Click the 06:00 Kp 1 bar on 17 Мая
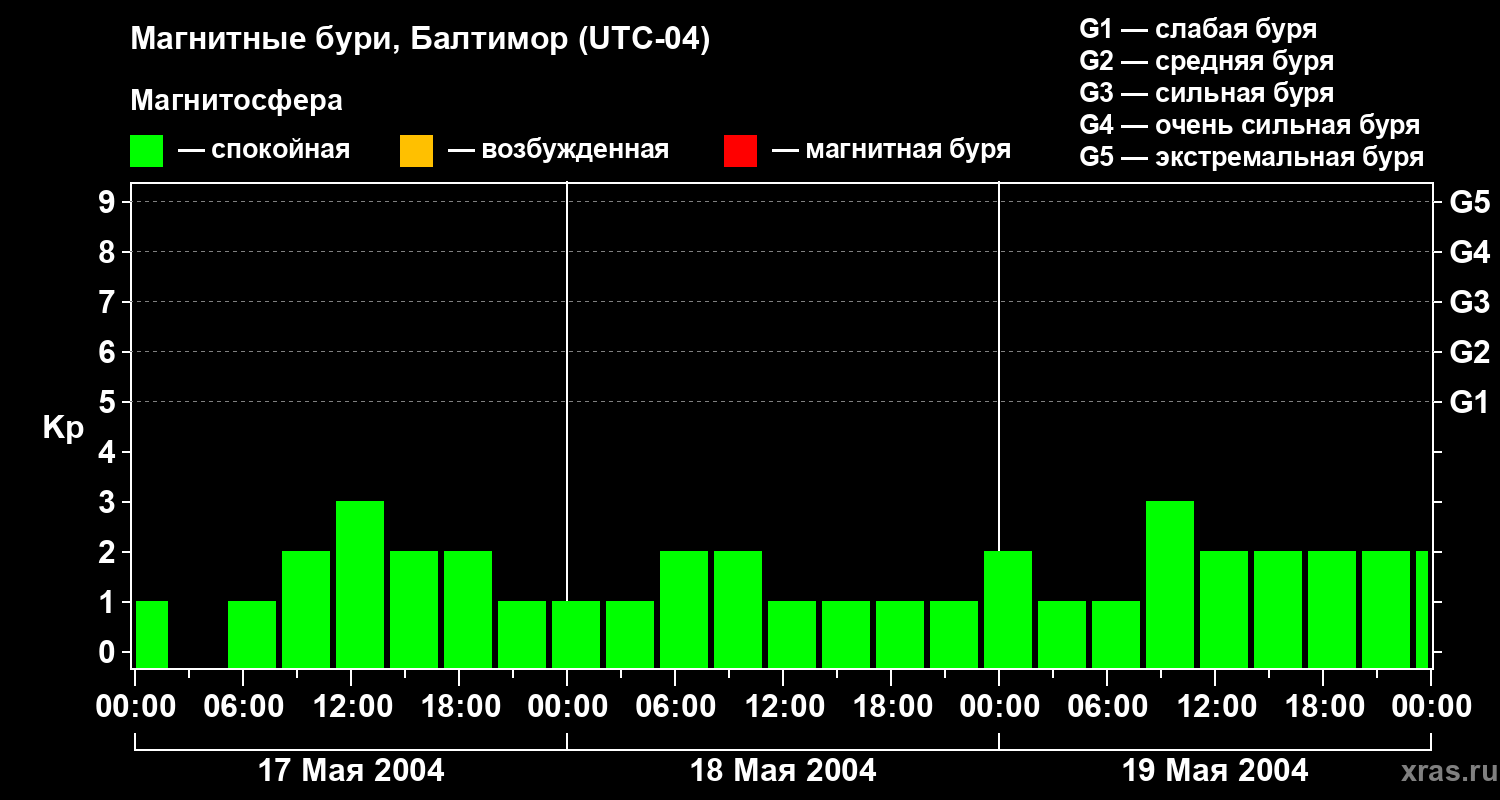Screen dimensions: 1500x800 252,634
